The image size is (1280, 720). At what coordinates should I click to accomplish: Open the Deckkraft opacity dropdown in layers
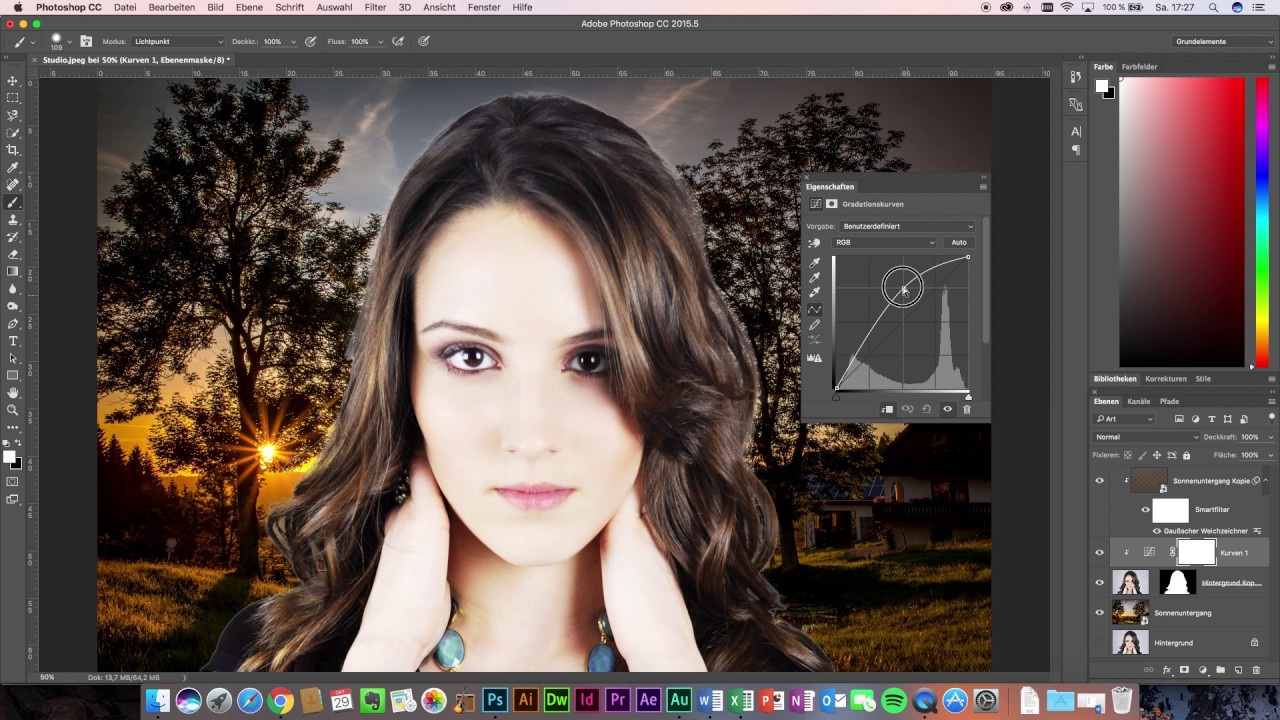point(1270,437)
